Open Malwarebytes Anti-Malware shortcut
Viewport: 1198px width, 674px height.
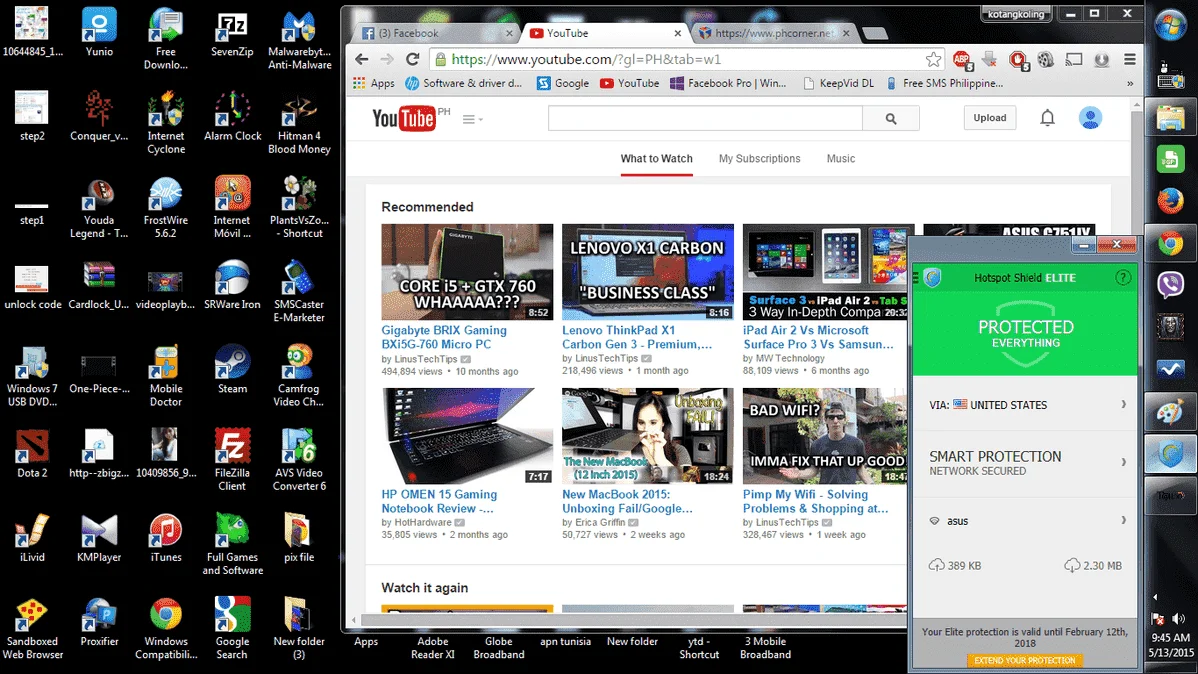[299, 38]
